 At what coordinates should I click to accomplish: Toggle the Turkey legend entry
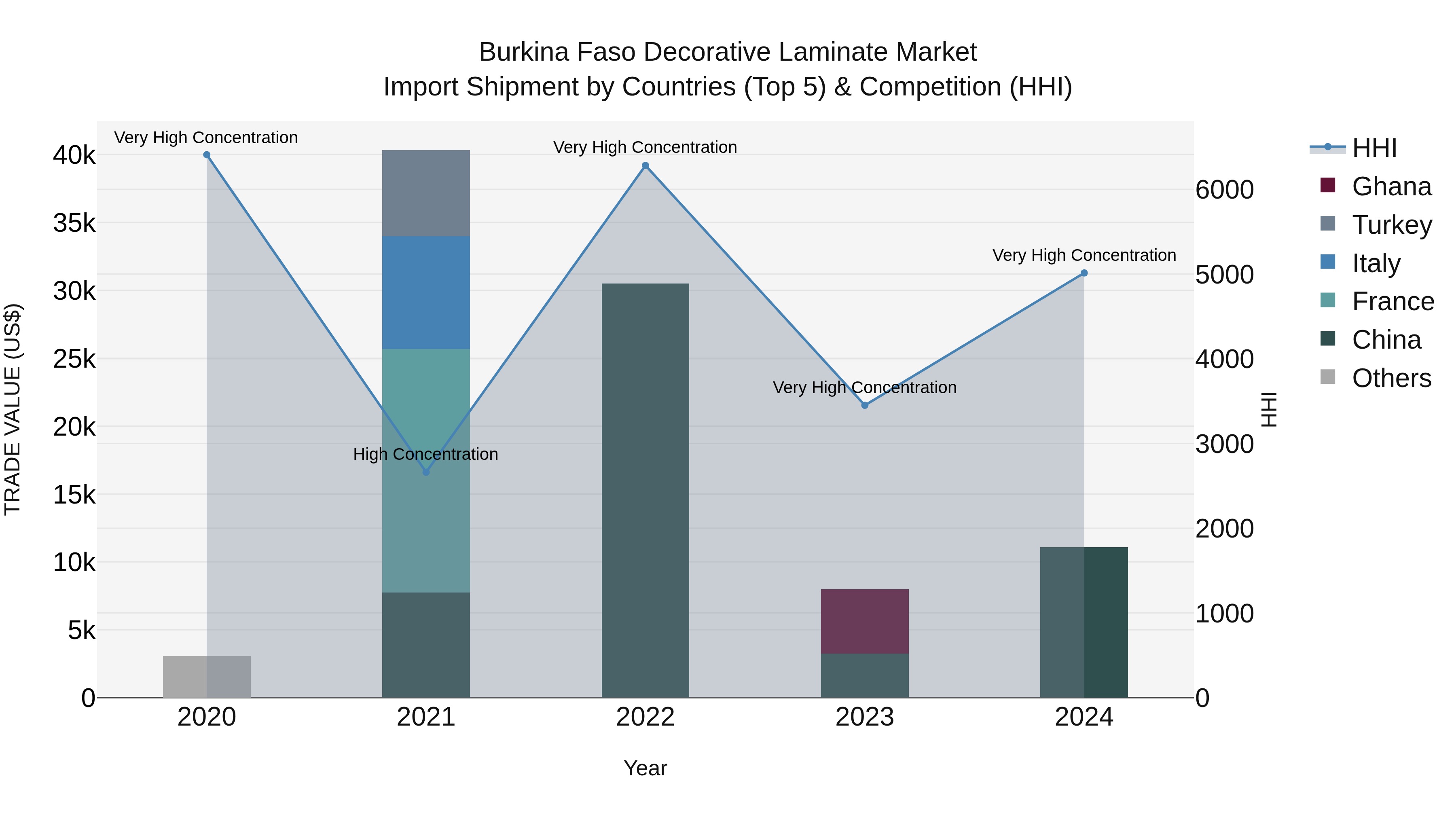coord(1376,224)
